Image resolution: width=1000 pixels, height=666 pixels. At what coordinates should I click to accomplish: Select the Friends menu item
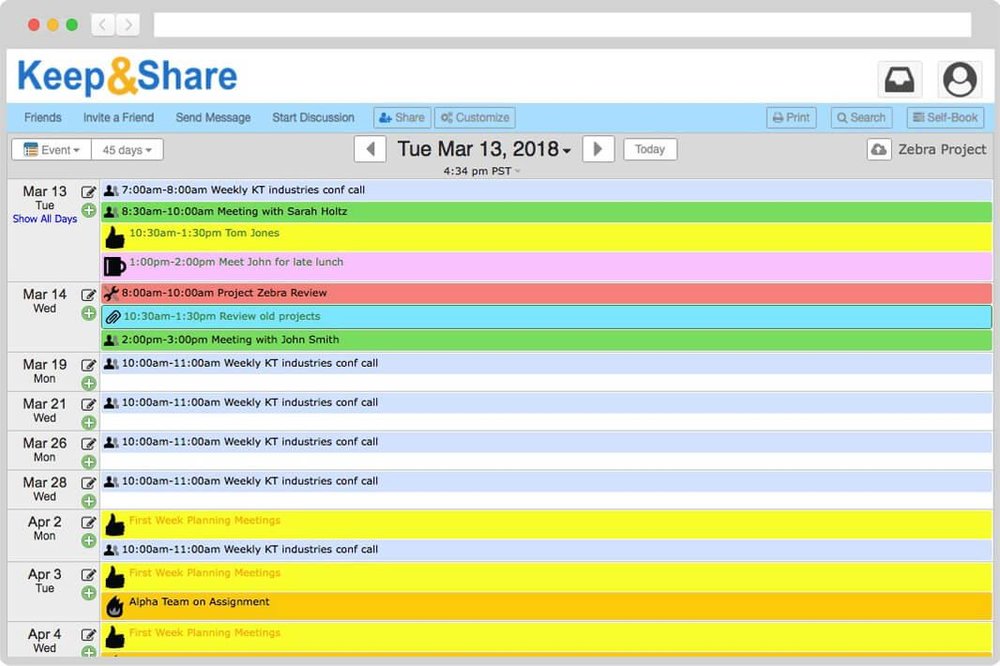pyautogui.click(x=42, y=117)
